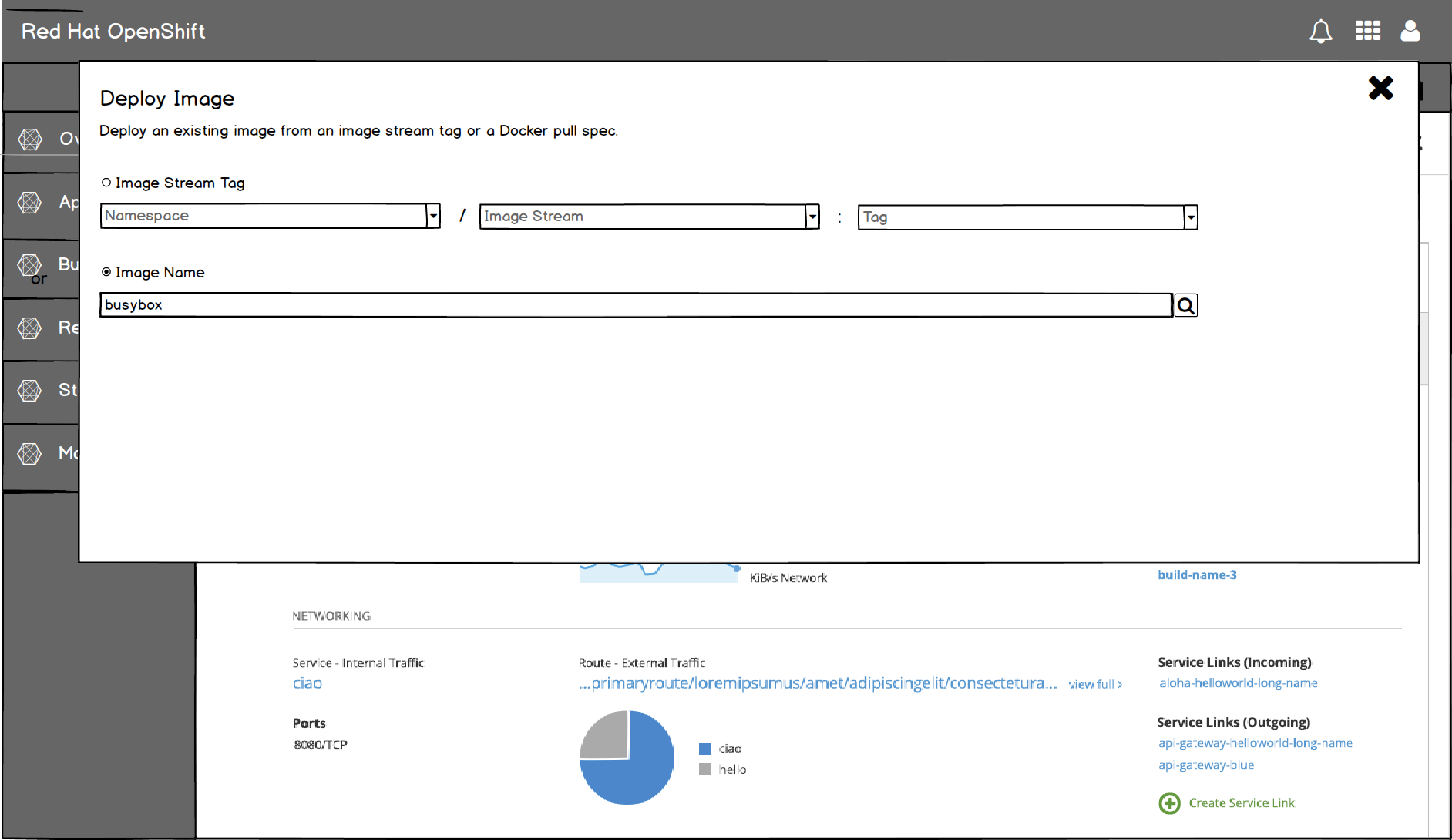The width and height of the screenshot is (1452, 840).
Task: Open the application launcher grid icon
Action: point(1368,31)
